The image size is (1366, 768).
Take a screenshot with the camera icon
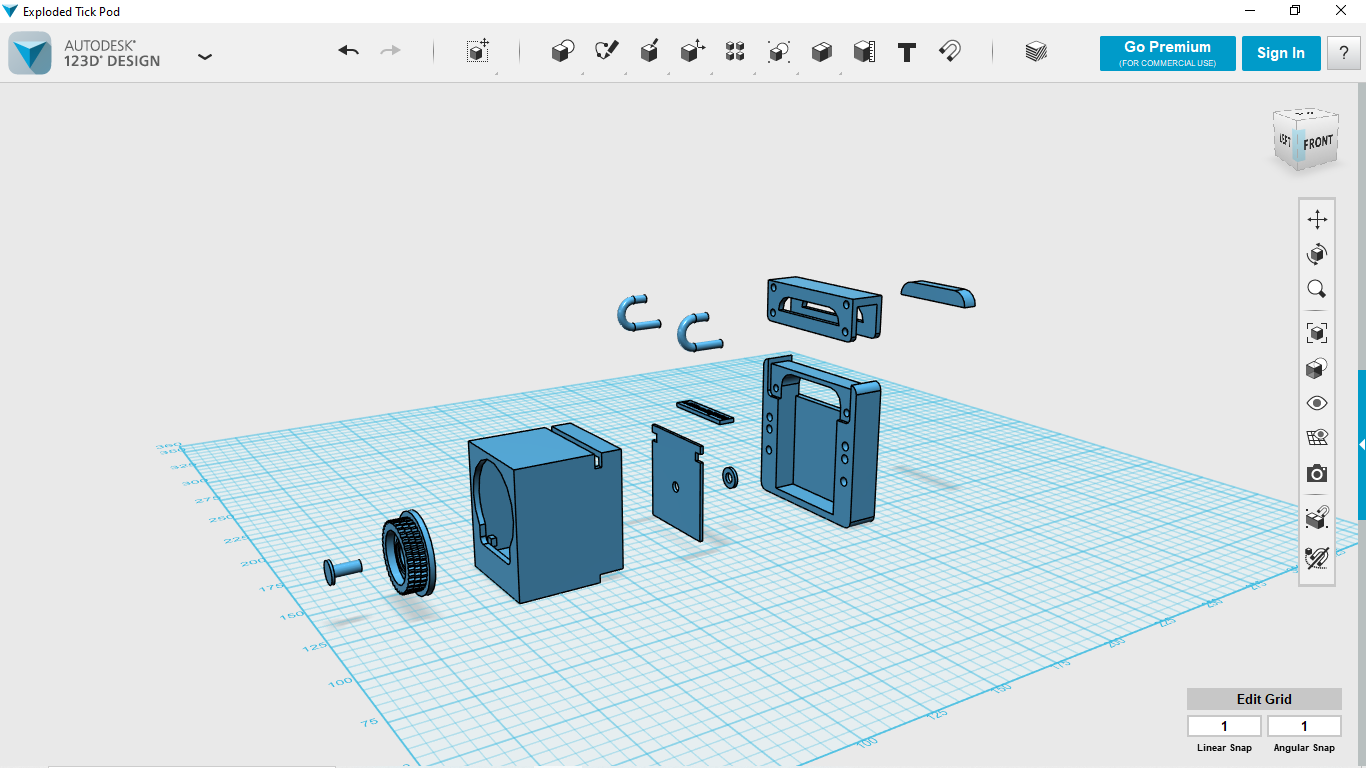tap(1317, 473)
